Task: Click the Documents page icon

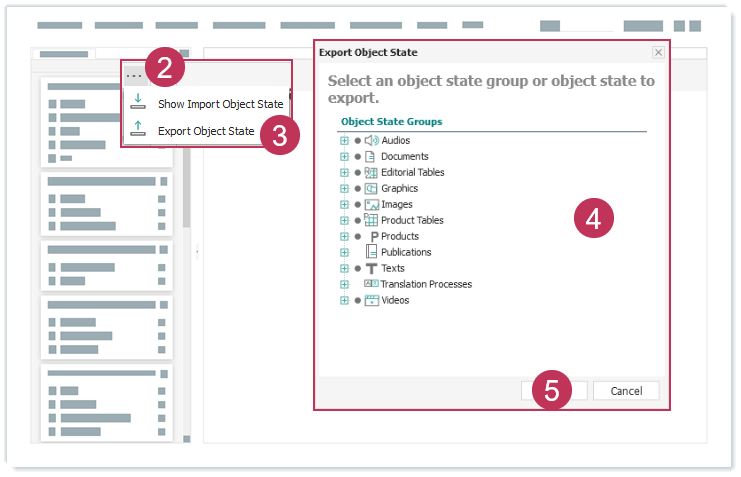Action: [370, 156]
